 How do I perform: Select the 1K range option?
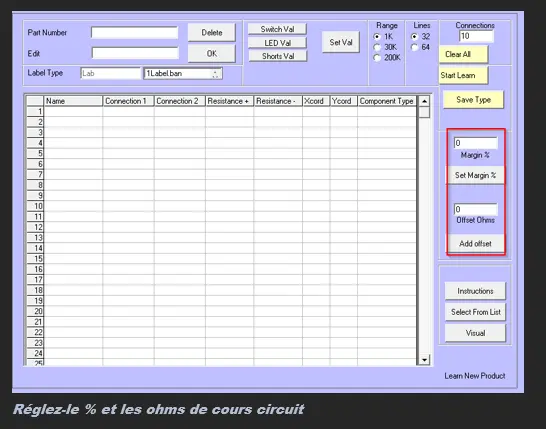tap(377, 37)
